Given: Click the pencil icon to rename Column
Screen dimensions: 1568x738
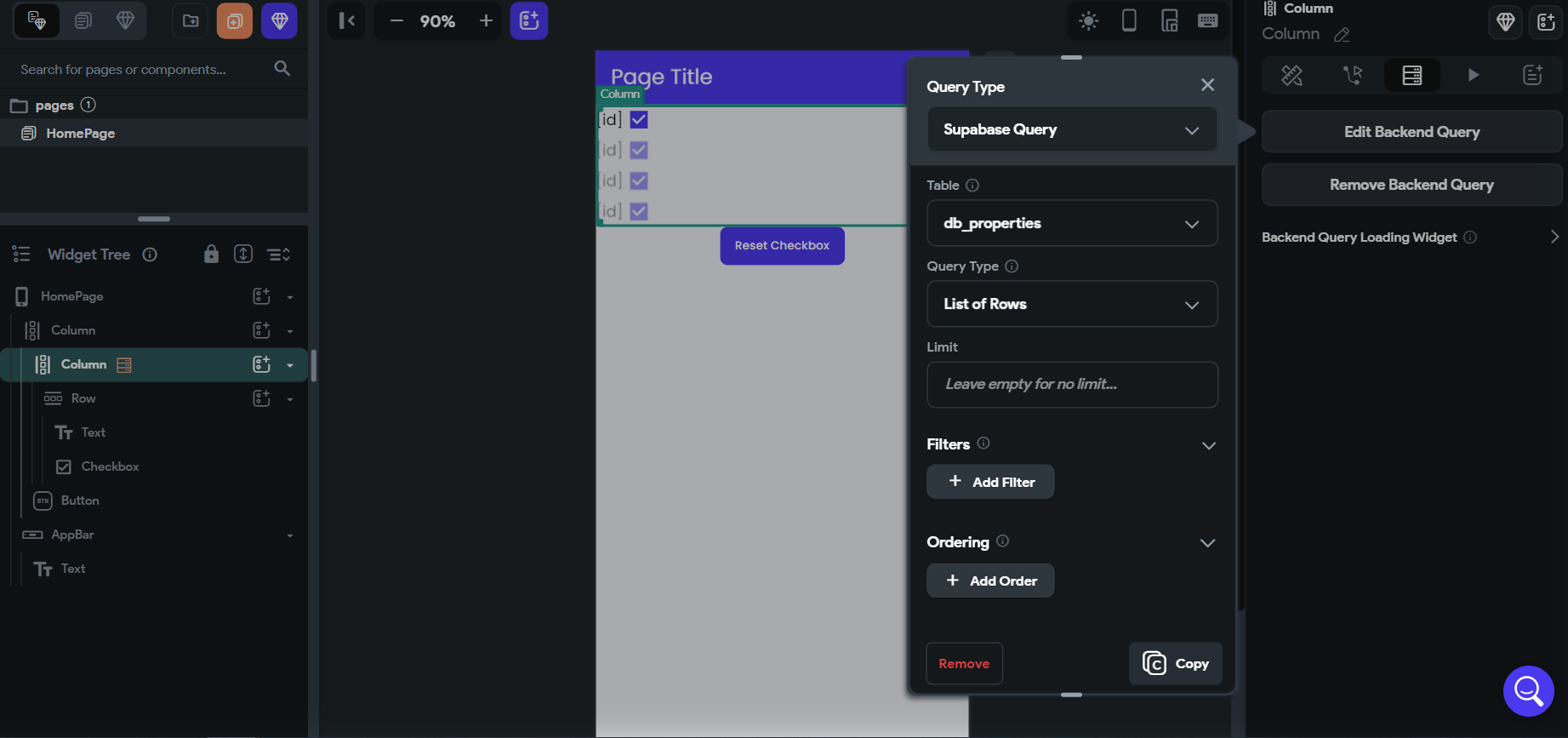Looking at the screenshot, I should [1342, 35].
